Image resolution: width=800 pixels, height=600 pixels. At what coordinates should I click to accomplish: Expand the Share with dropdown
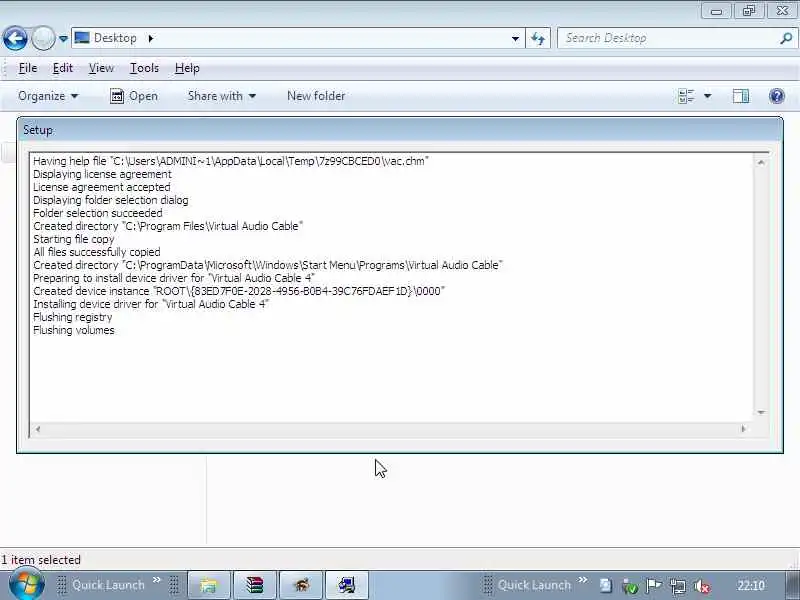(221, 96)
